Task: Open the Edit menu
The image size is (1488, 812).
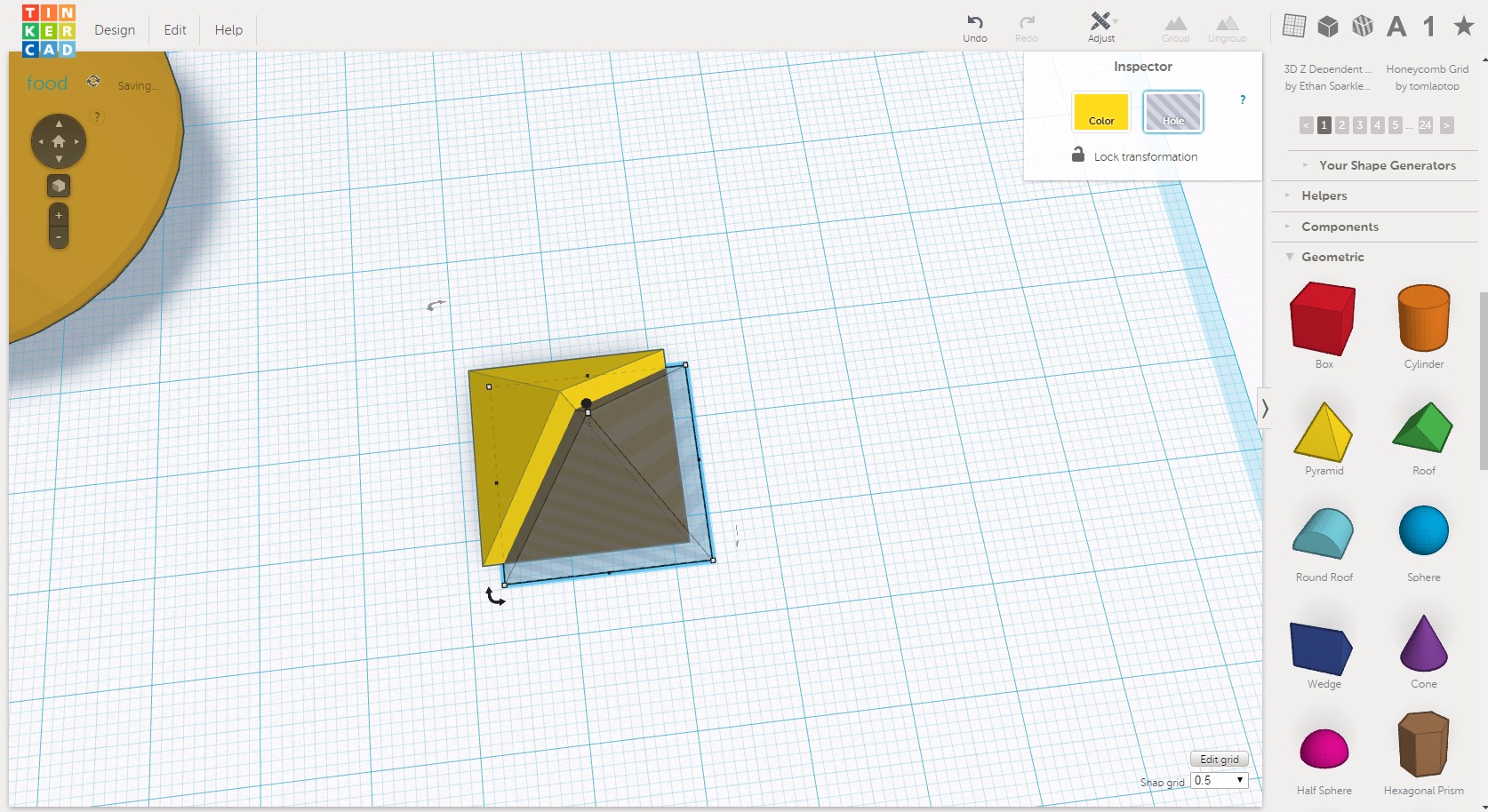Action: point(175,29)
